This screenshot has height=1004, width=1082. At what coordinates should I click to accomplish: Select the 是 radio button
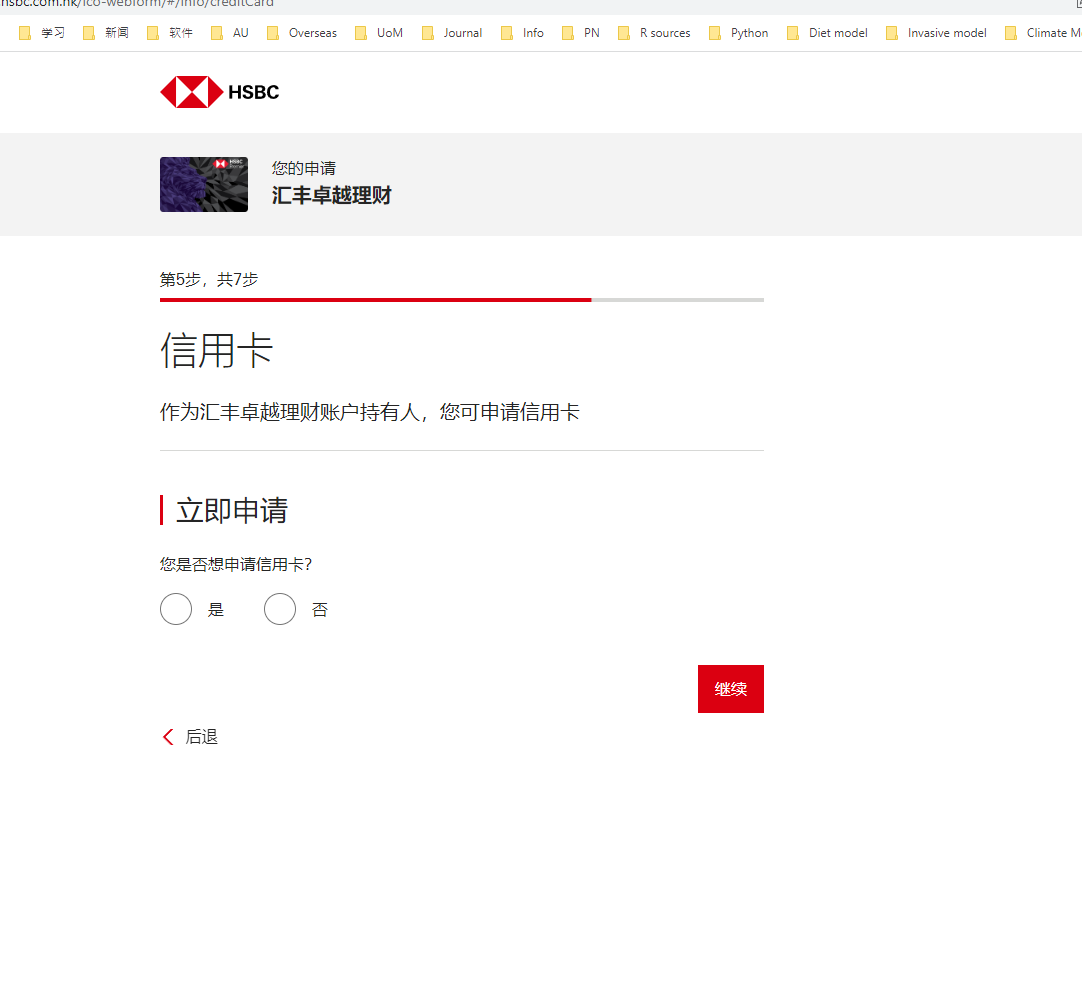point(176,609)
